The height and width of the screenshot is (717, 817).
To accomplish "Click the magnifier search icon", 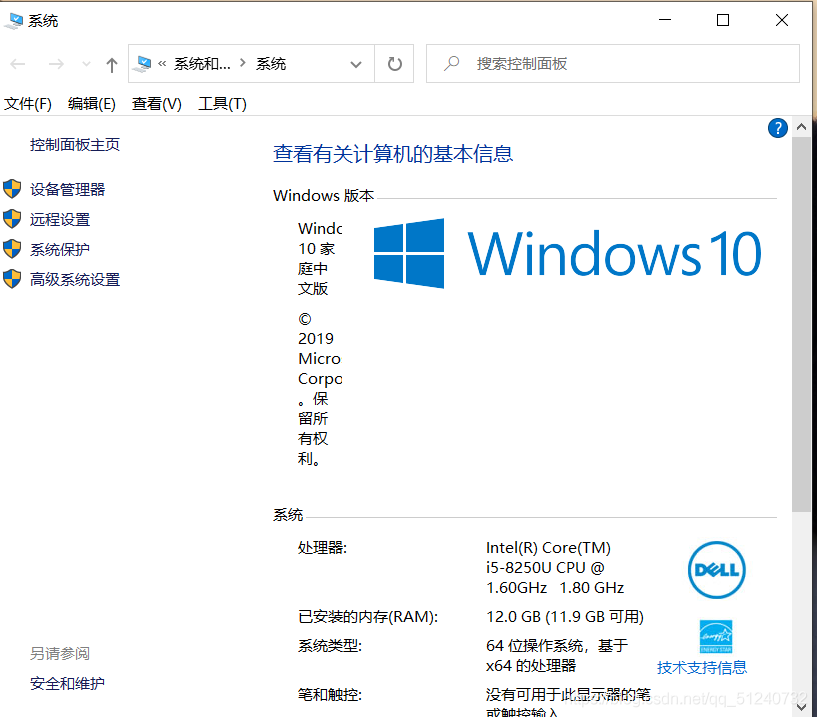I will [451, 64].
